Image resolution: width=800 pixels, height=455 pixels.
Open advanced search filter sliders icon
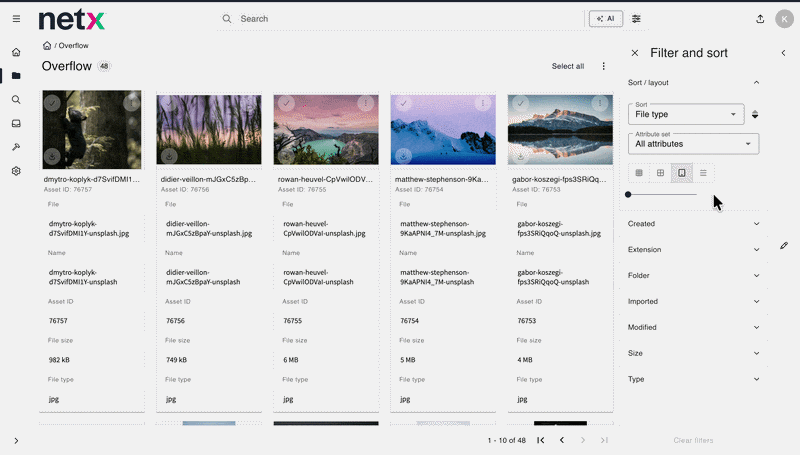[636, 19]
